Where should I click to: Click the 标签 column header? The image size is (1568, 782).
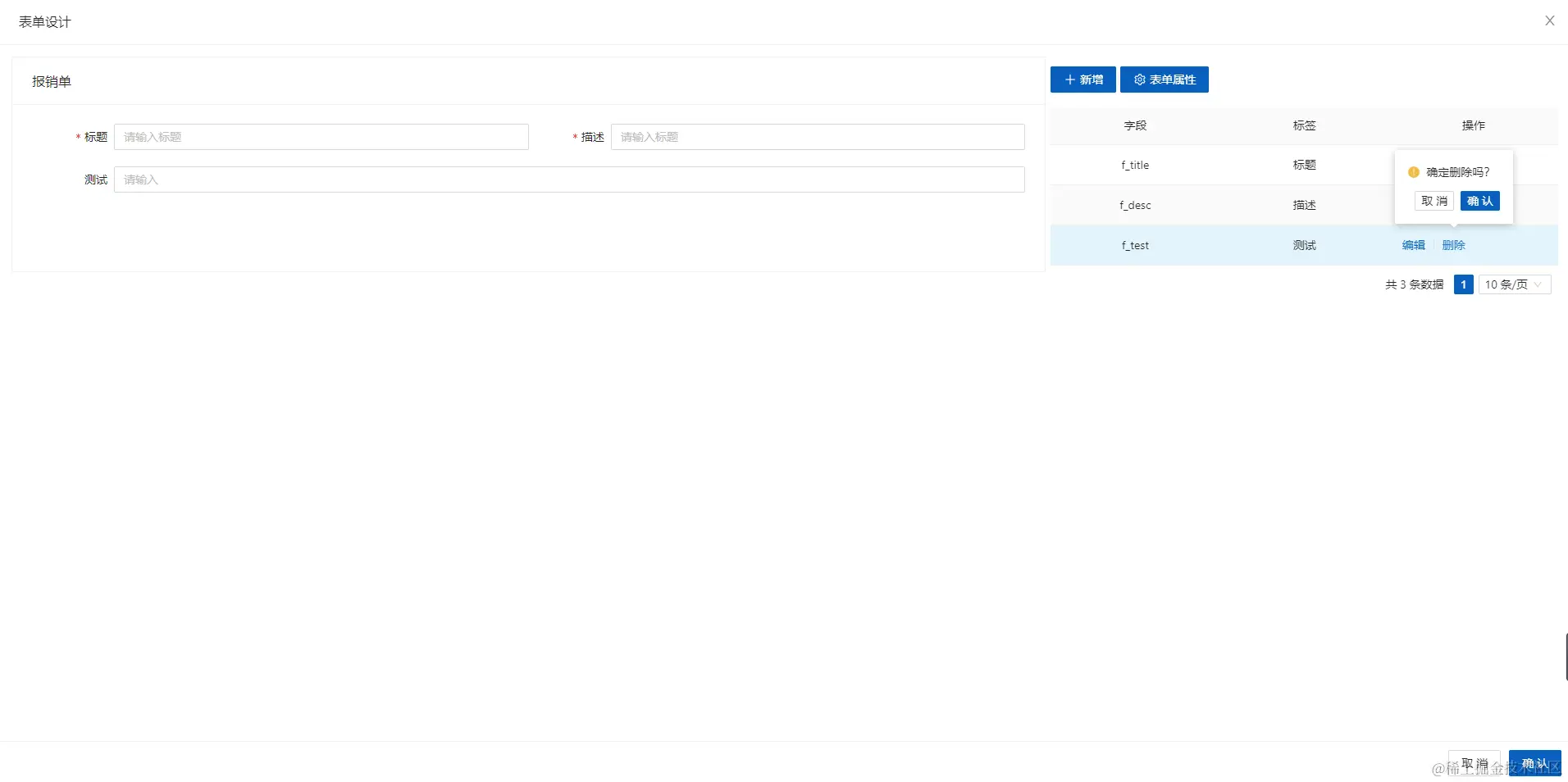click(x=1304, y=125)
